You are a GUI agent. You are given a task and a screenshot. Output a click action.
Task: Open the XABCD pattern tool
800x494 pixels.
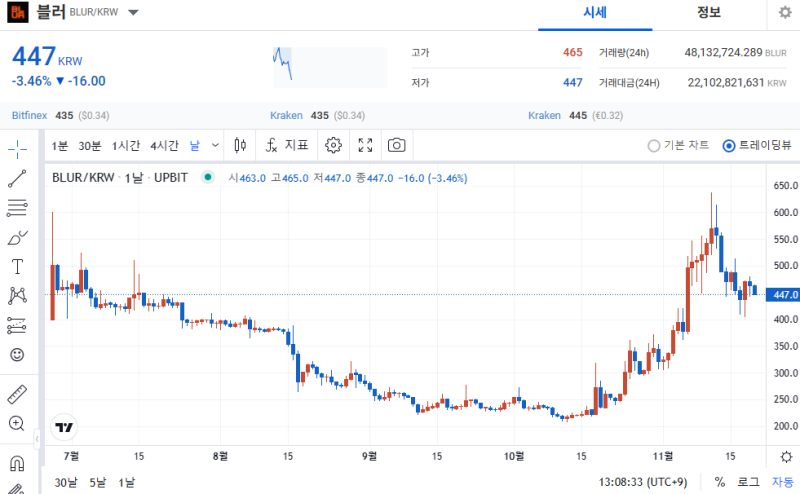click(x=17, y=295)
